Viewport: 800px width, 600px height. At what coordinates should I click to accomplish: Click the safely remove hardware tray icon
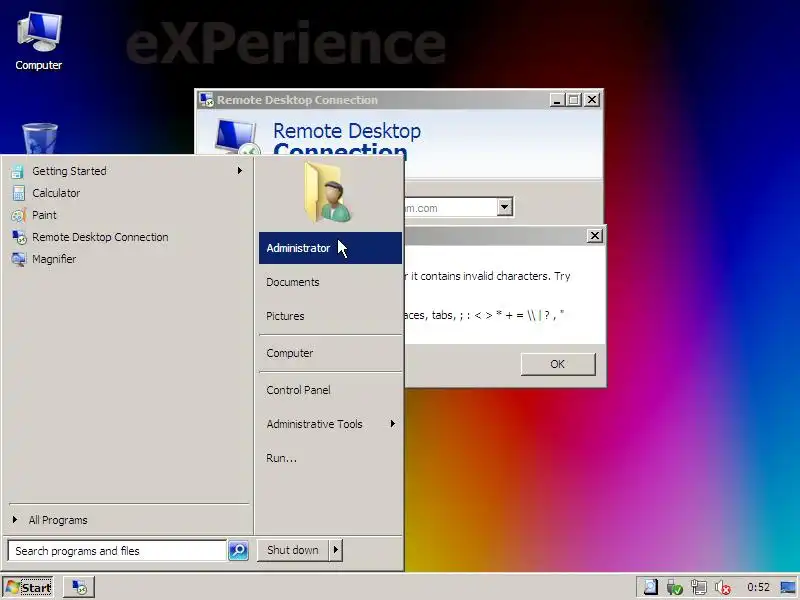[674, 587]
